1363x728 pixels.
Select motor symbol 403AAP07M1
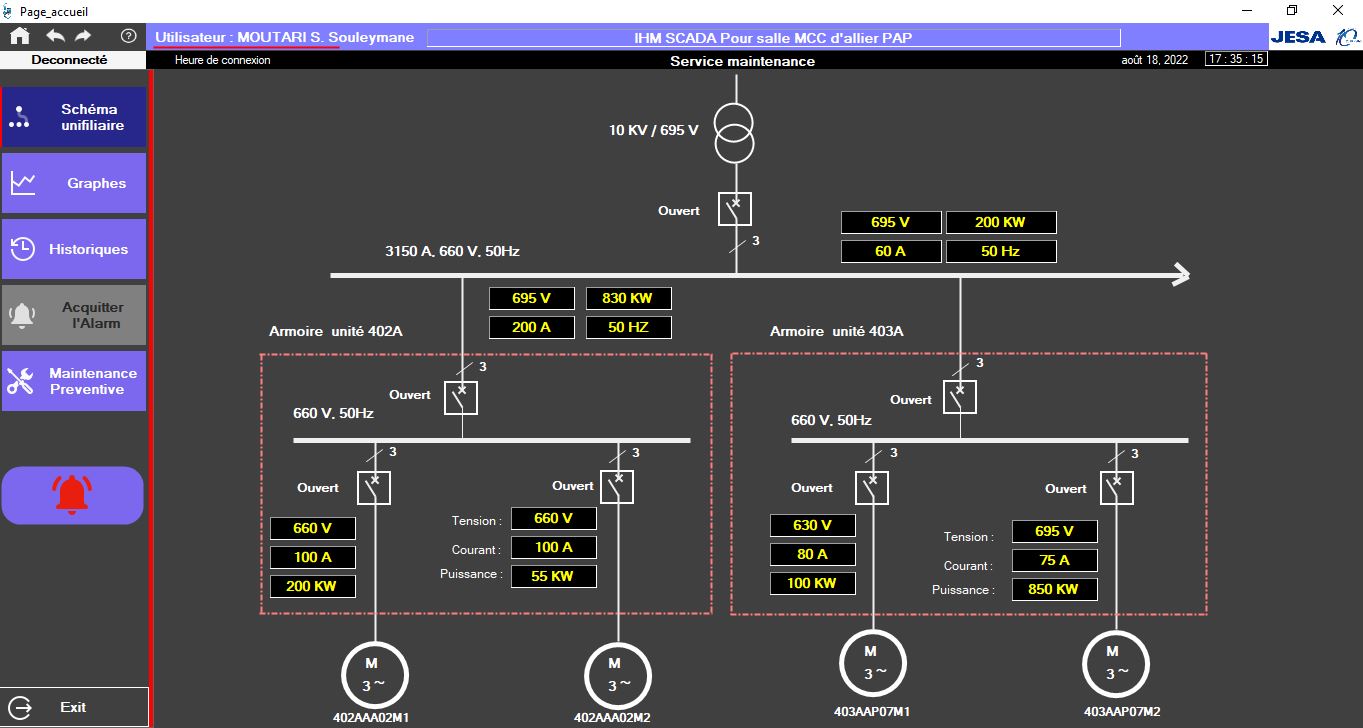873,665
